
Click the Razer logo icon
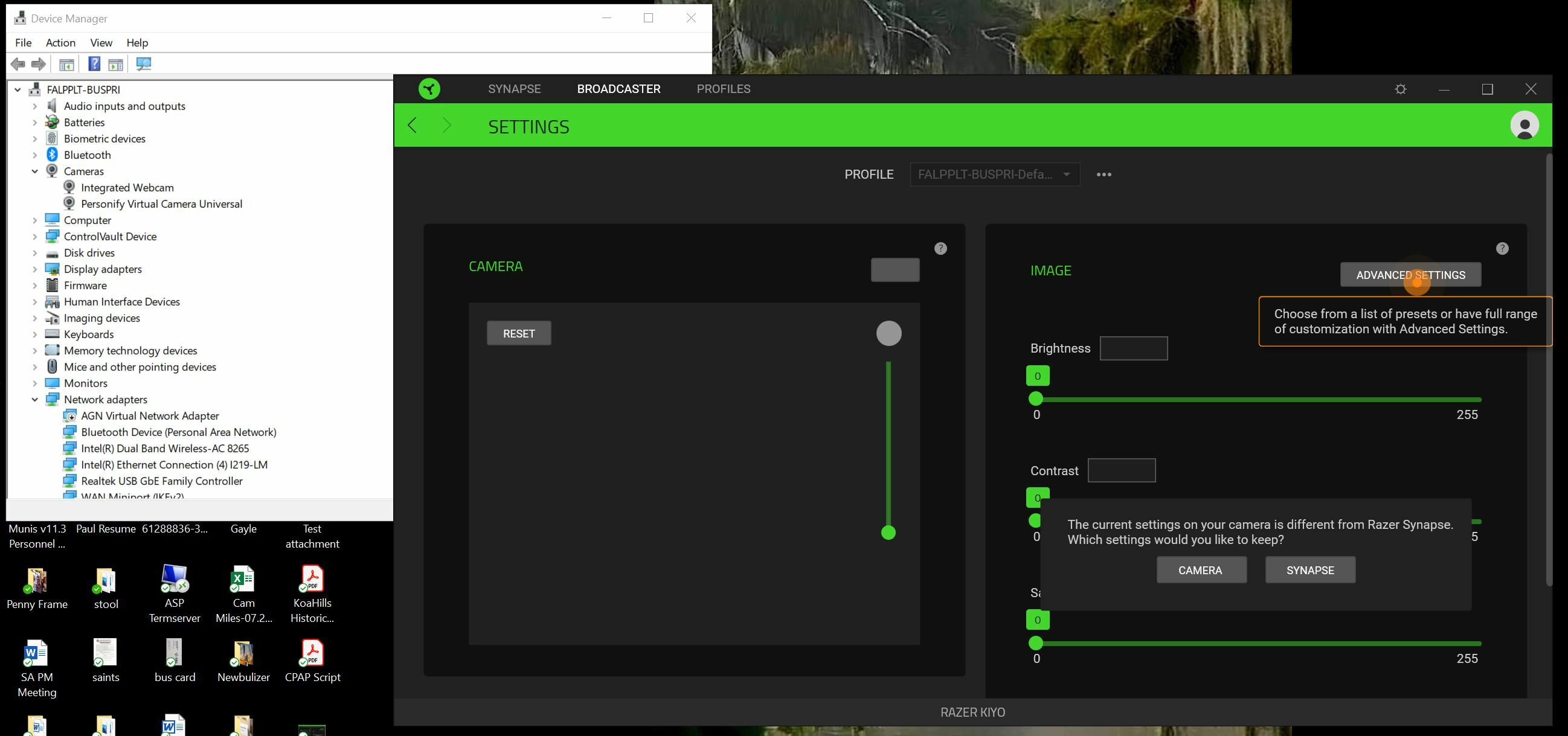(x=429, y=89)
